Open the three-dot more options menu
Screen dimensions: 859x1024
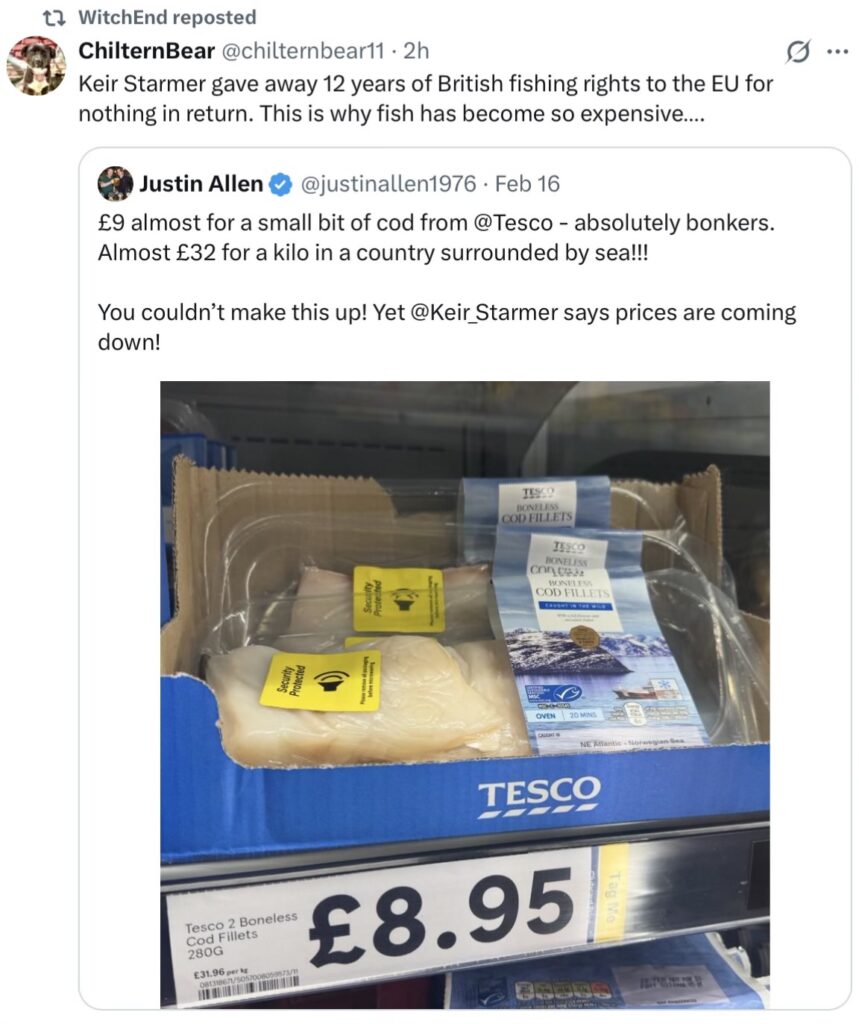[x=837, y=51]
